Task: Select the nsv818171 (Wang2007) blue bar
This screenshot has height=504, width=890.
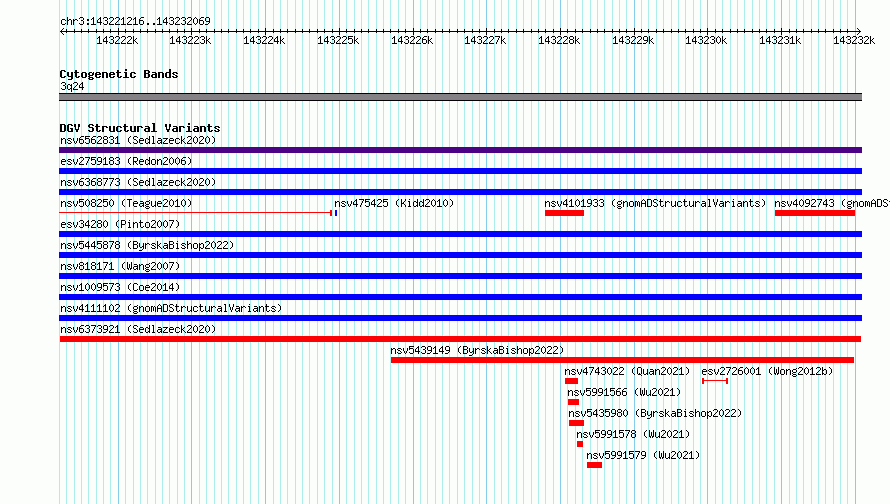Action: (460, 276)
